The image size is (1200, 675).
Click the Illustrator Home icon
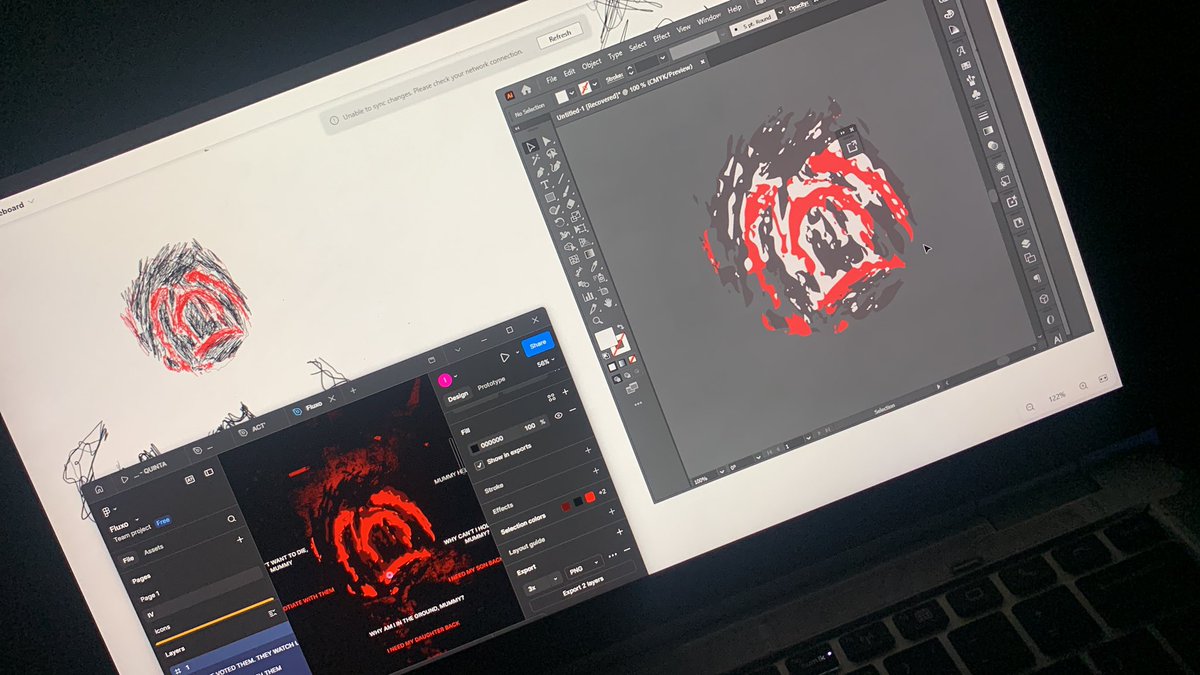click(x=526, y=89)
